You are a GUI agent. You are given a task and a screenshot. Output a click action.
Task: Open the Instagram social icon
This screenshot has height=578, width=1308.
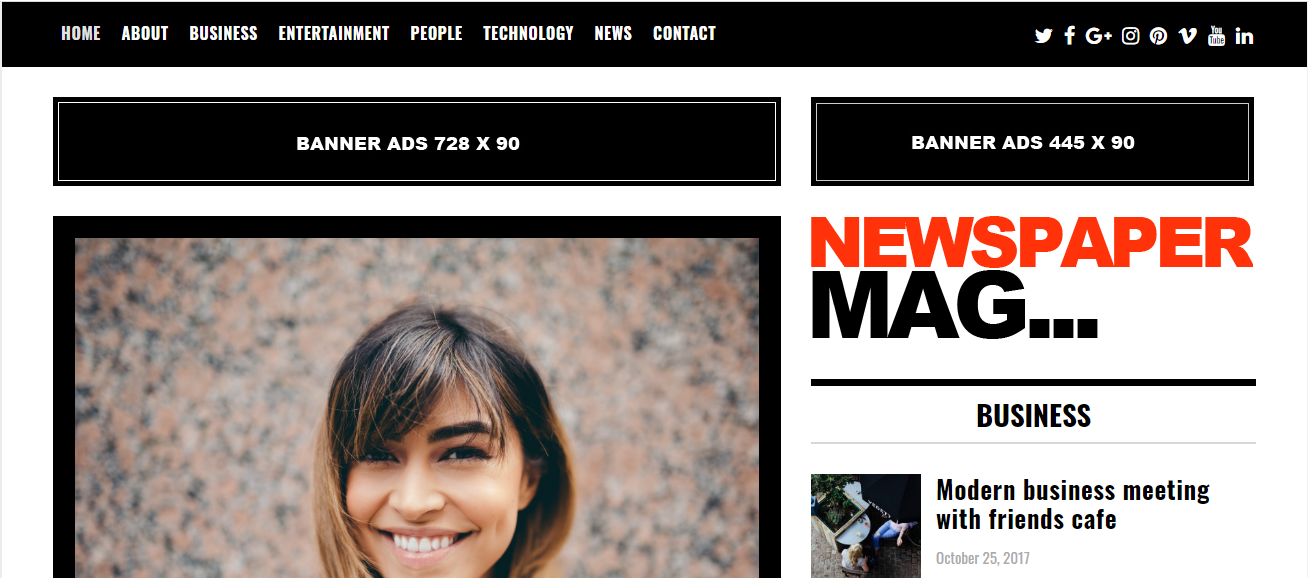point(1130,36)
